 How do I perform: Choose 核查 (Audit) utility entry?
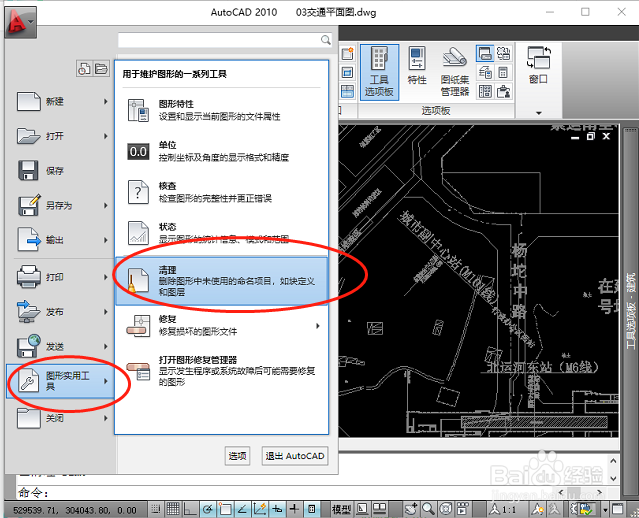[x=222, y=192]
